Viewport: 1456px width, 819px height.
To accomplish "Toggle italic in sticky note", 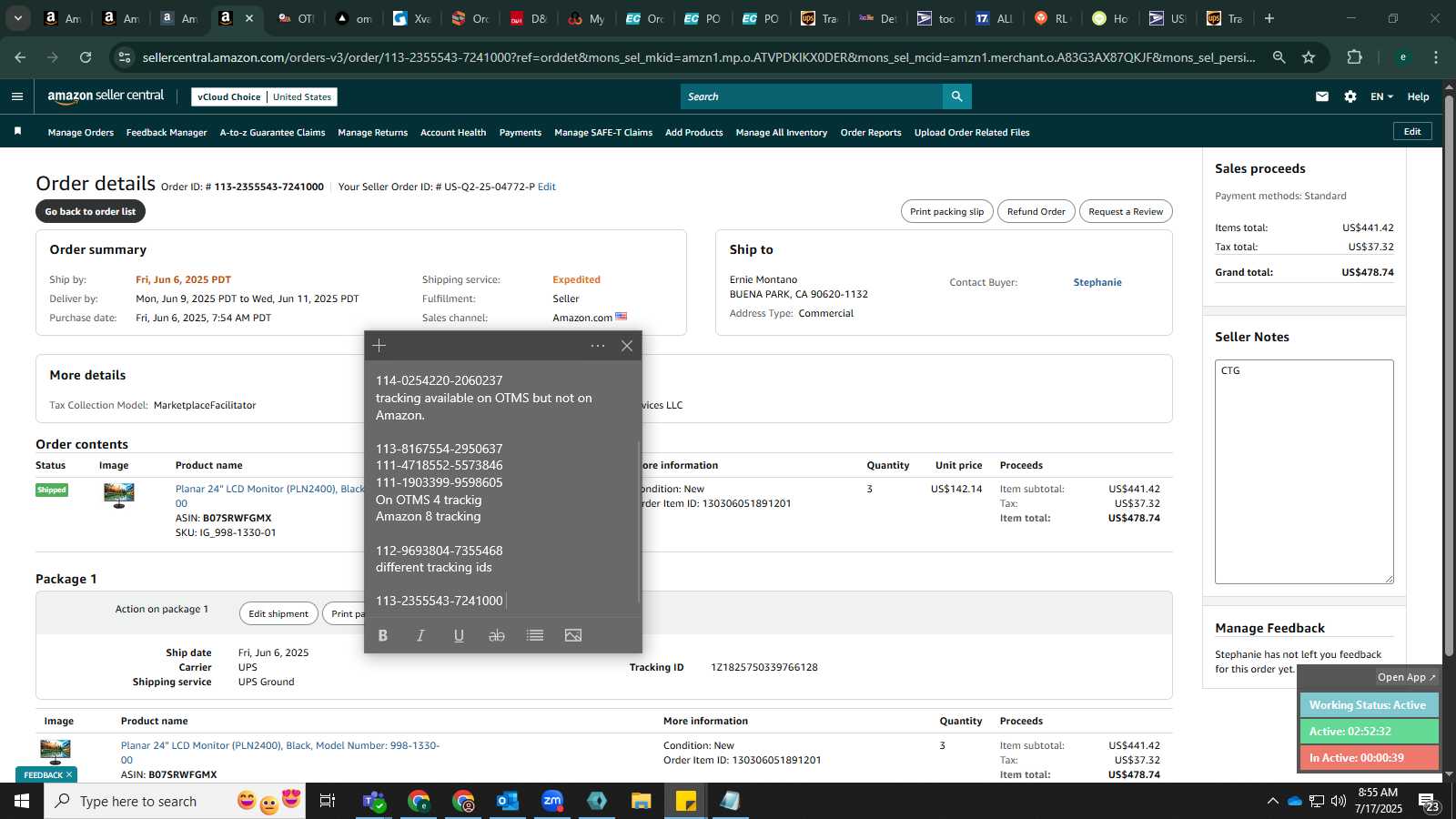I will pyautogui.click(x=420, y=635).
